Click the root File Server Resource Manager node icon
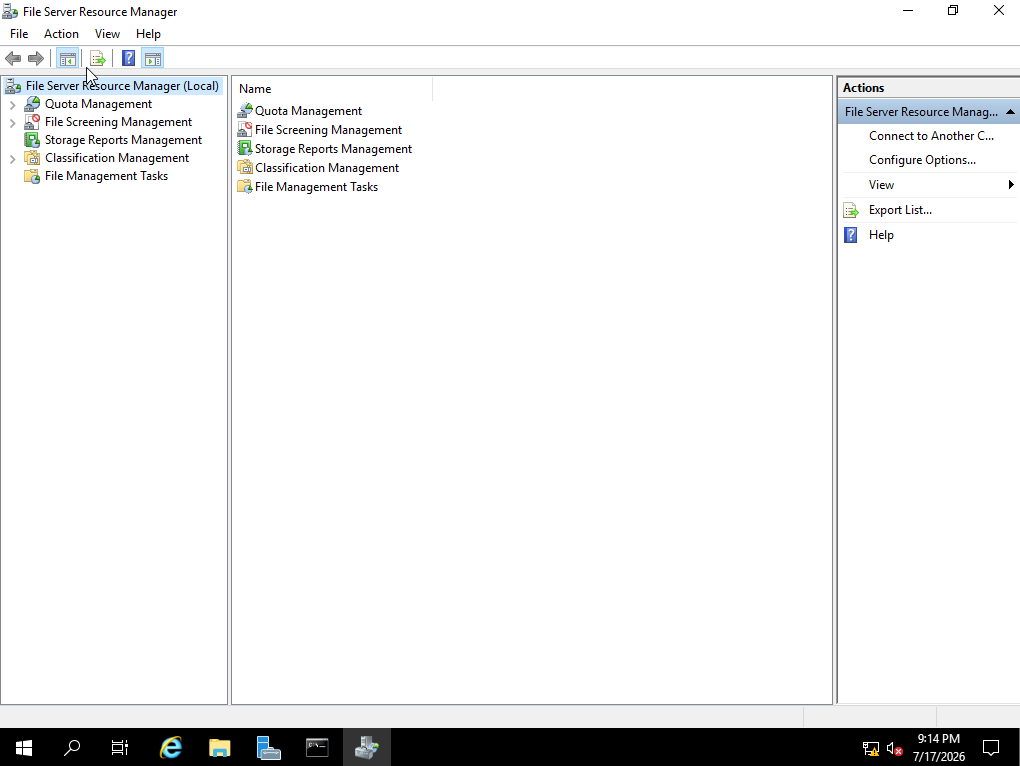 [x=13, y=86]
